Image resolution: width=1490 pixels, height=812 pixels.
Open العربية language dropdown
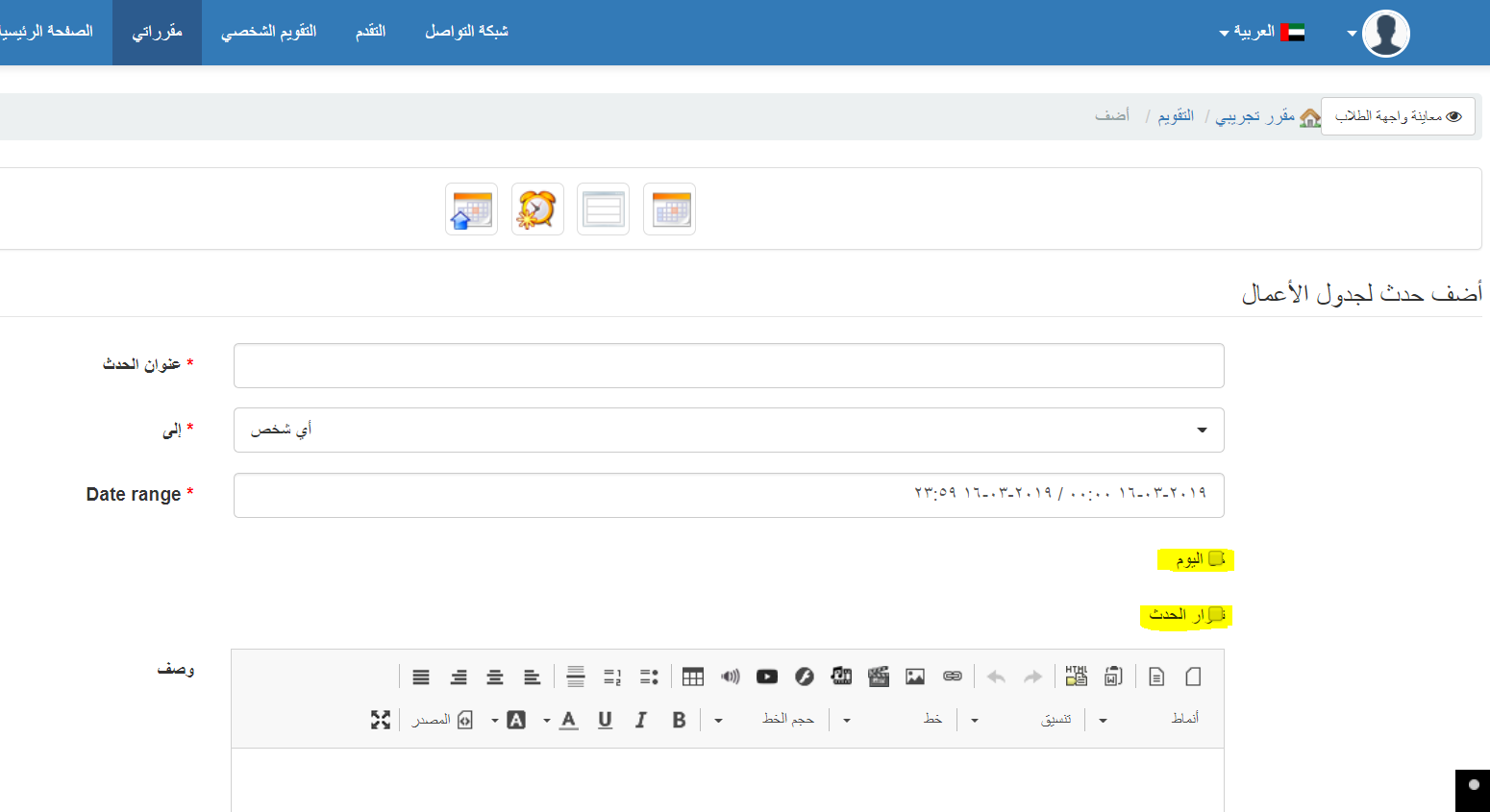tap(1262, 32)
